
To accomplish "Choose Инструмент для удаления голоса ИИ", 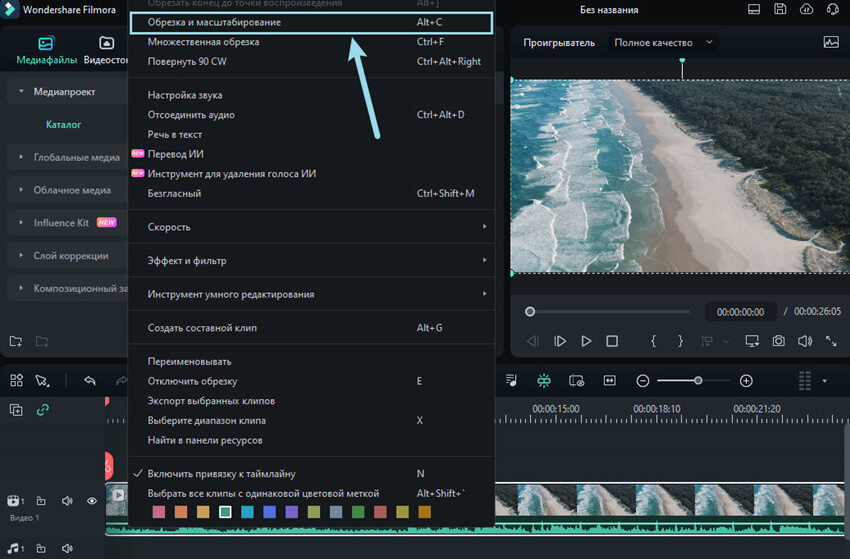I will click(311, 174).
